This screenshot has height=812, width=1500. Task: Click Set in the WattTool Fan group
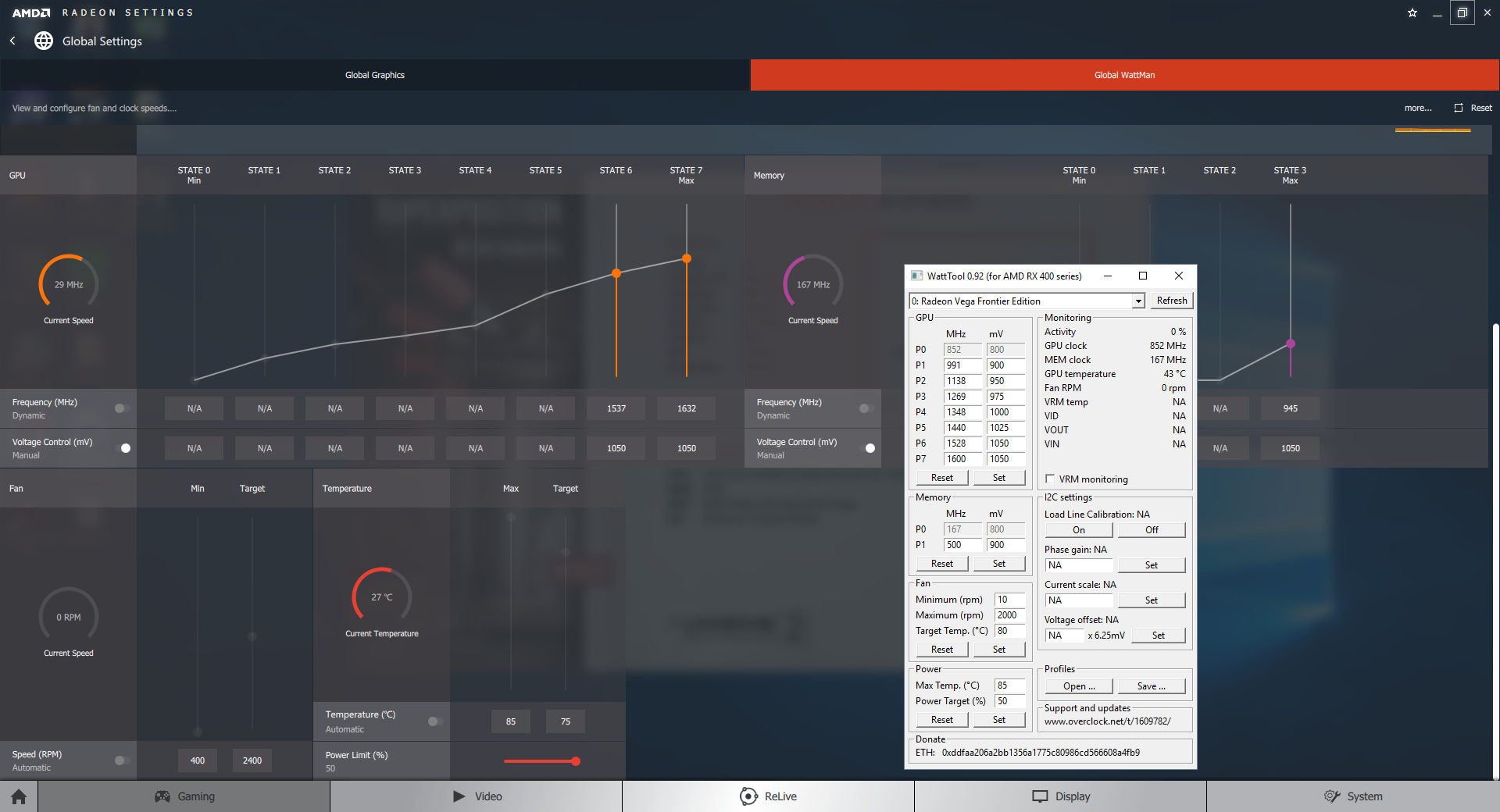pyautogui.click(x=999, y=650)
